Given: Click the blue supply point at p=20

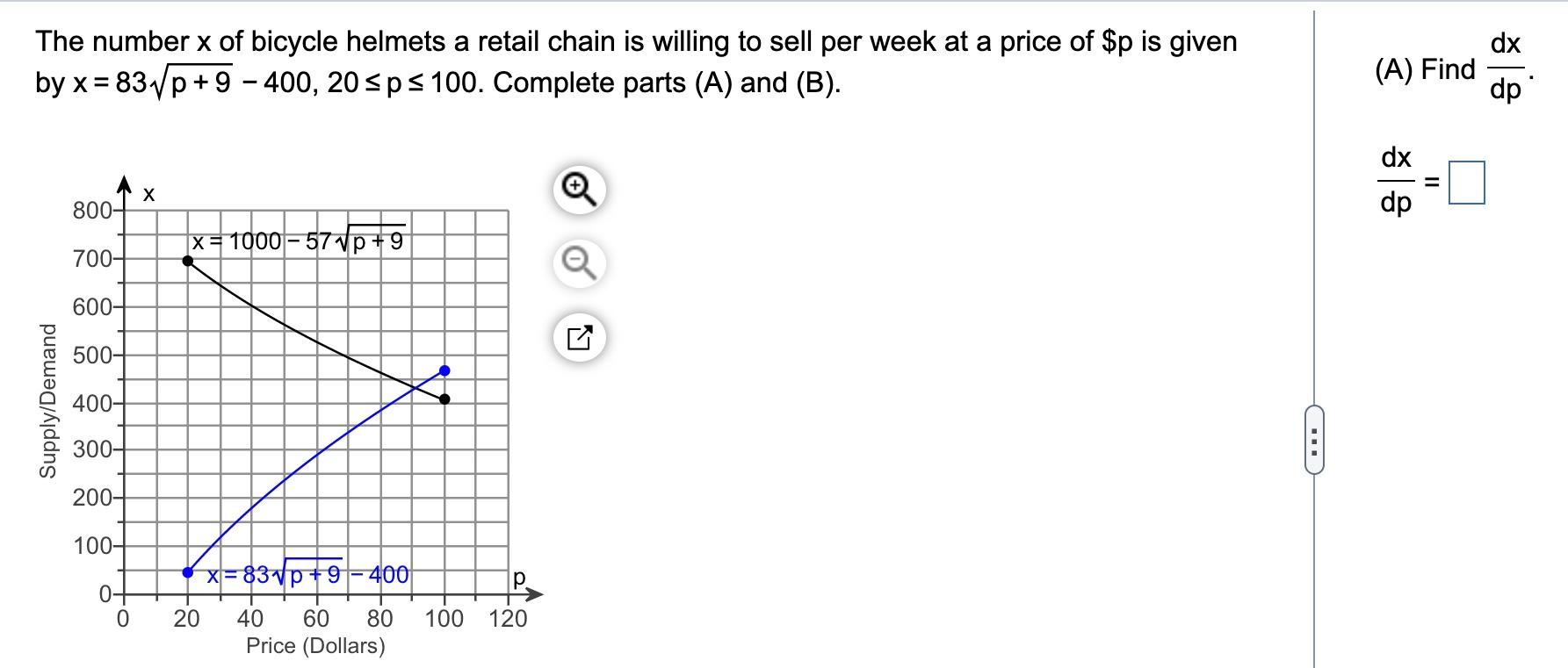Looking at the screenshot, I should [x=187, y=572].
